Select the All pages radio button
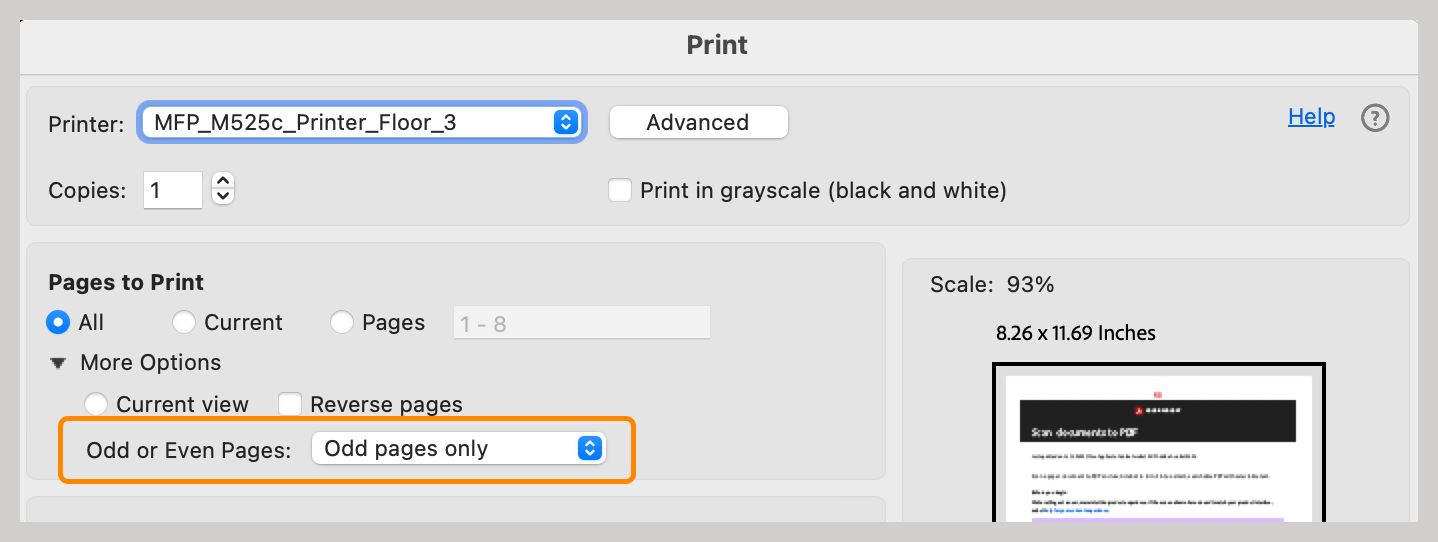 (x=59, y=323)
